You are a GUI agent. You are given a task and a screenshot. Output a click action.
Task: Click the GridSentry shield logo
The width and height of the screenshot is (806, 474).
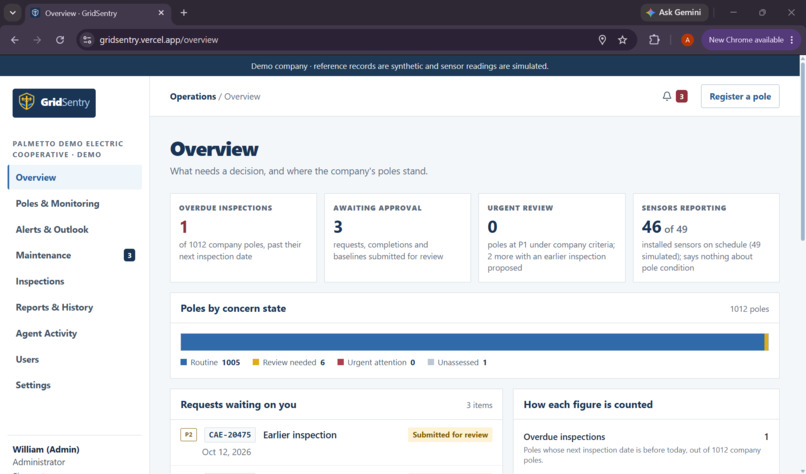(54, 103)
